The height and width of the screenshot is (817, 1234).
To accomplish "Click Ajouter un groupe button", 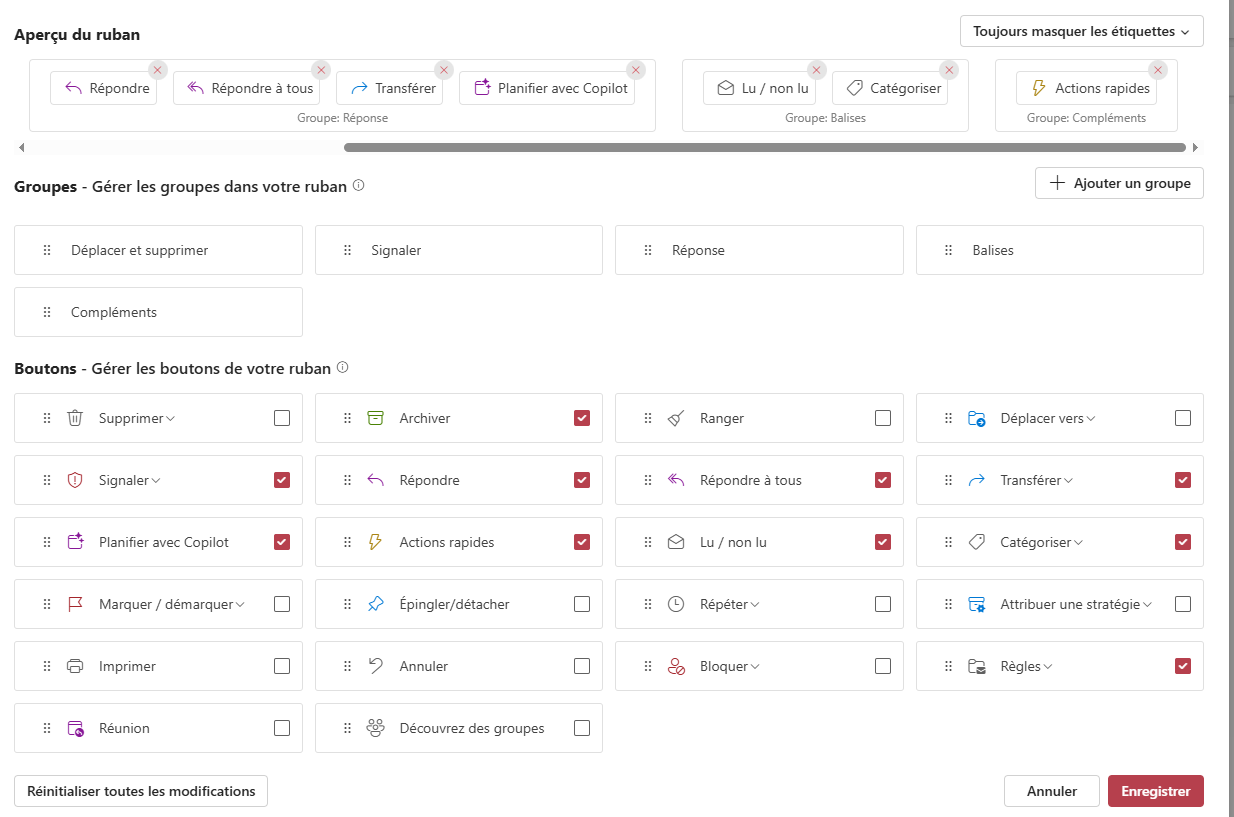I will click(x=1119, y=183).
